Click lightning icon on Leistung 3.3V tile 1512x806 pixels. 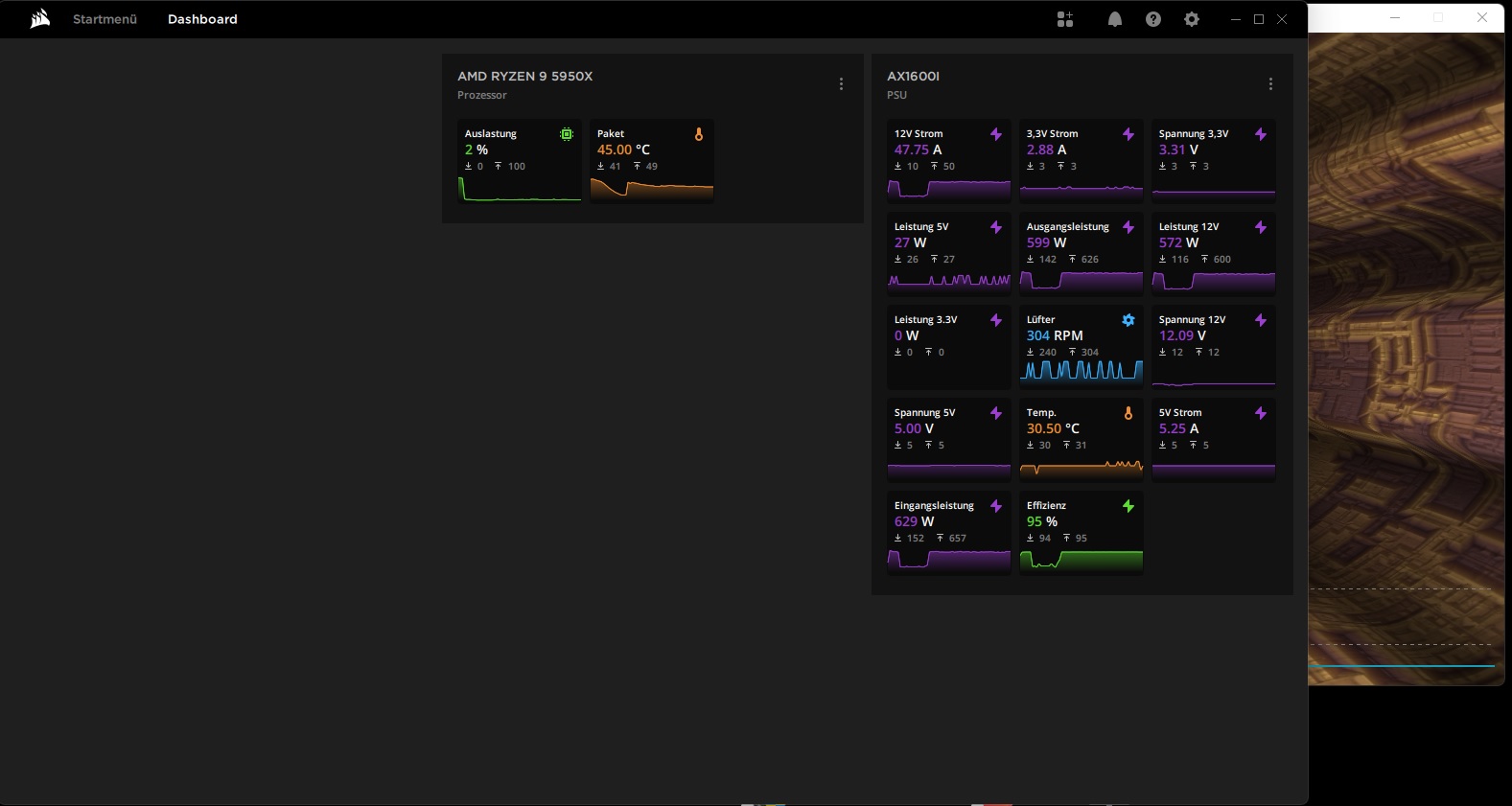(996, 320)
